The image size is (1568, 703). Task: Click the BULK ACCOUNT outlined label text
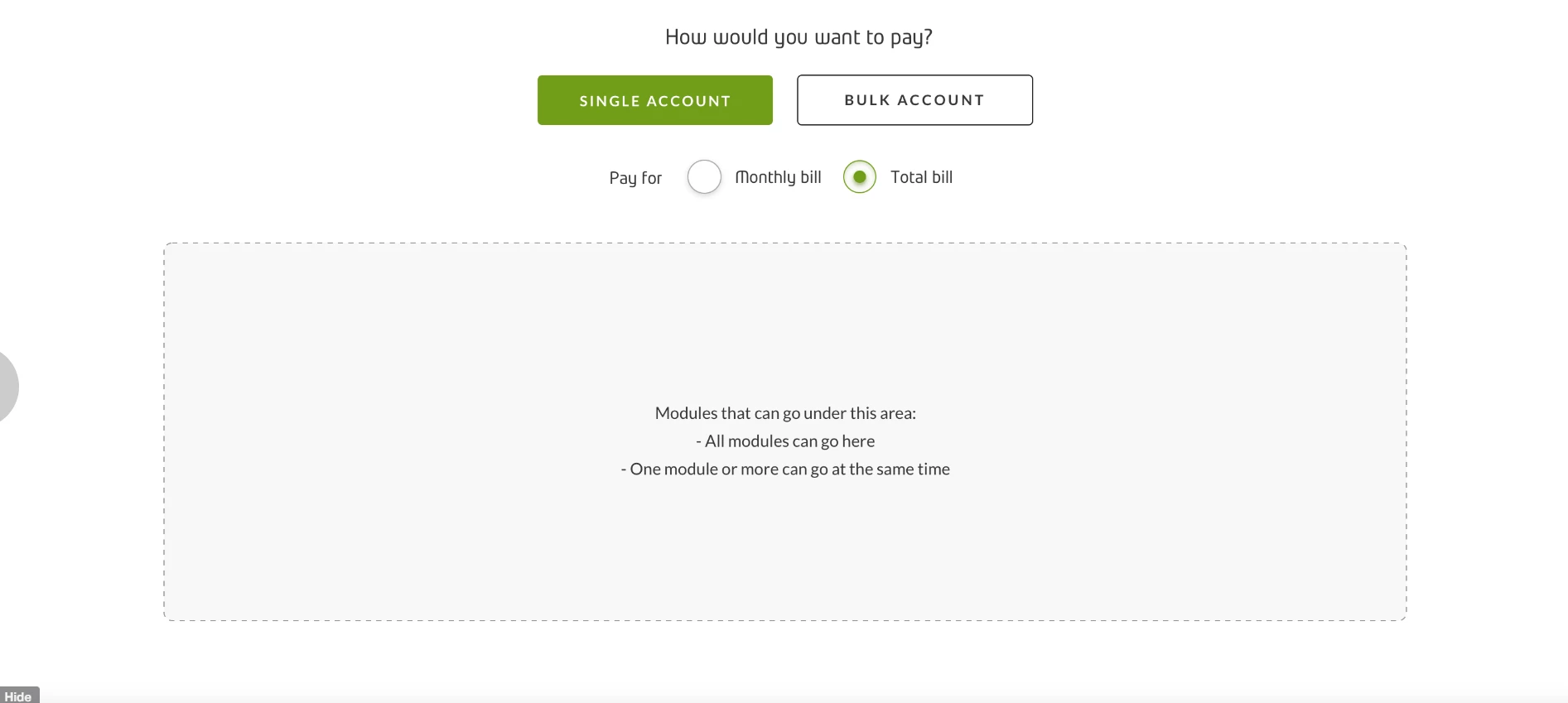point(914,100)
